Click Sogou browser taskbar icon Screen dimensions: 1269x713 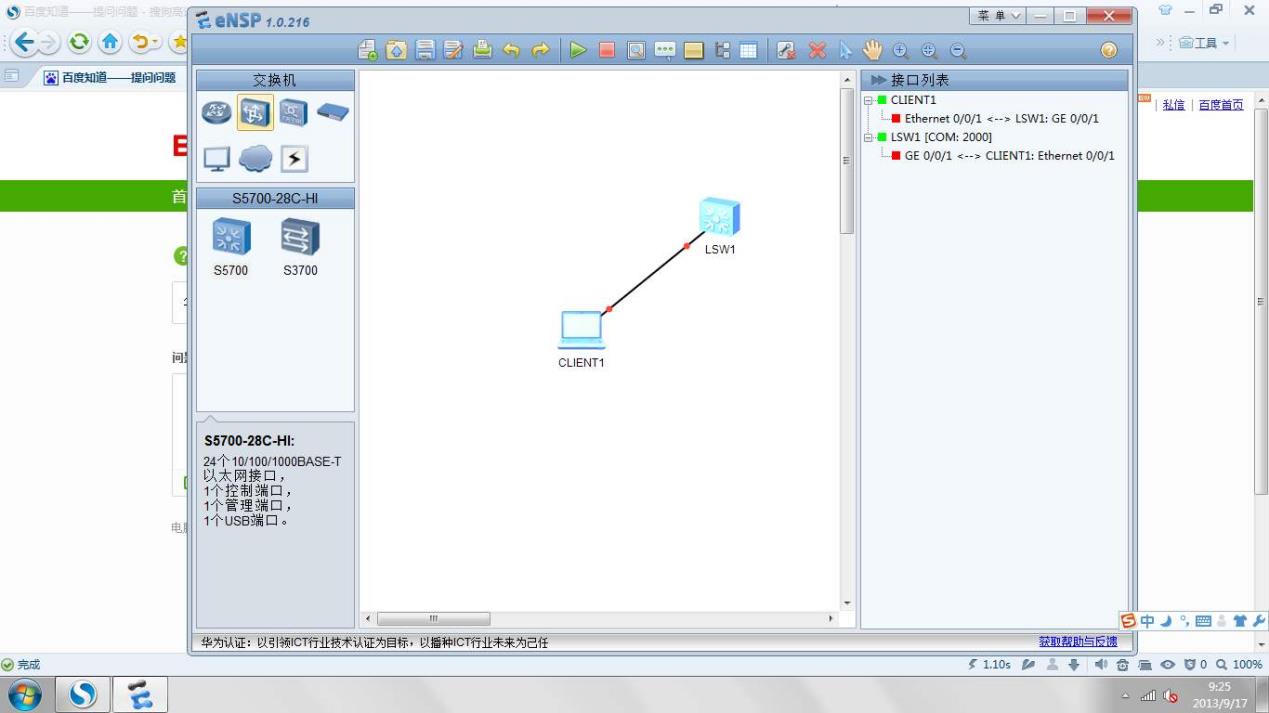click(82, 694)
